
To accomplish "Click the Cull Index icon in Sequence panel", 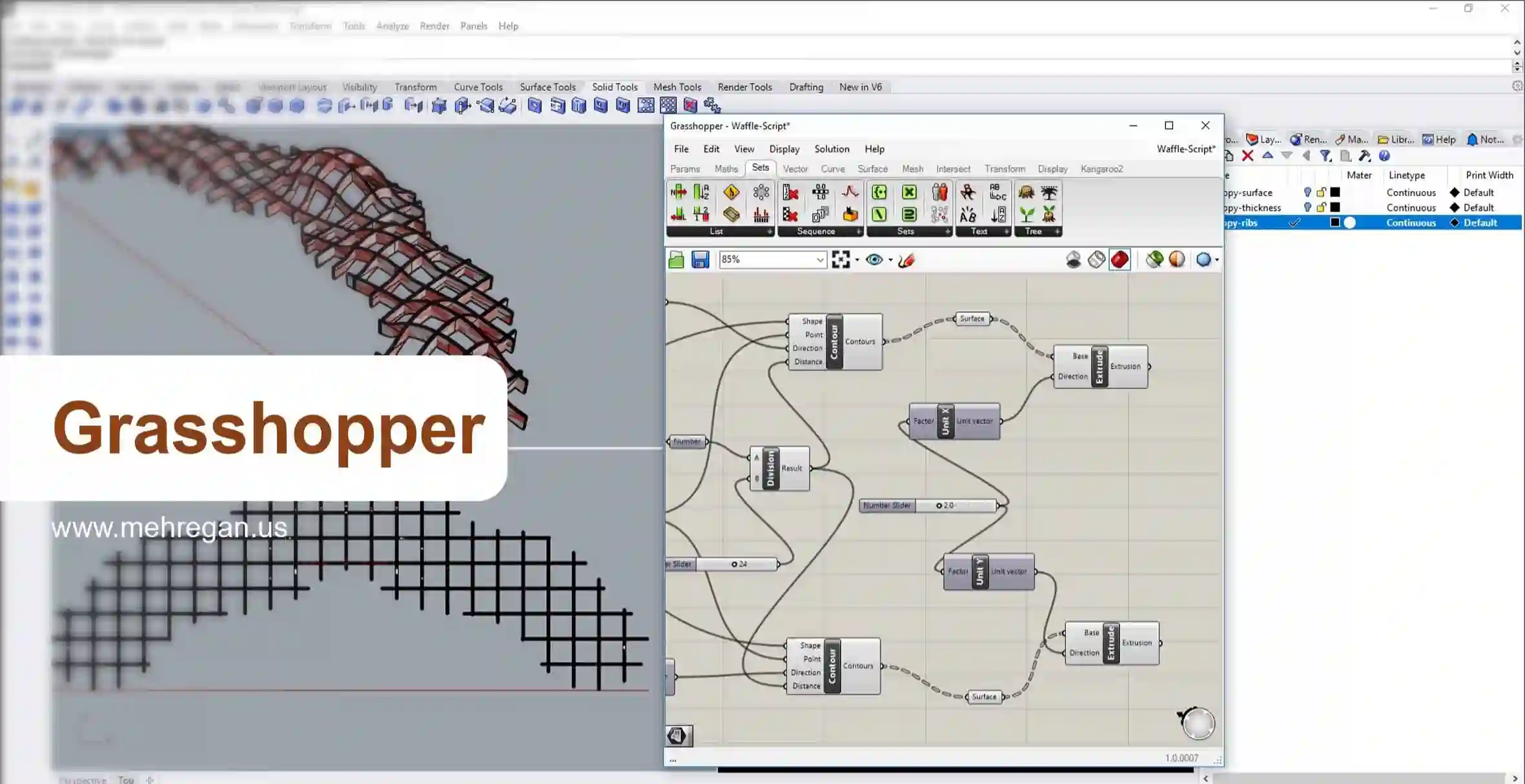I will pyautogui.click(x=790, y=192).
